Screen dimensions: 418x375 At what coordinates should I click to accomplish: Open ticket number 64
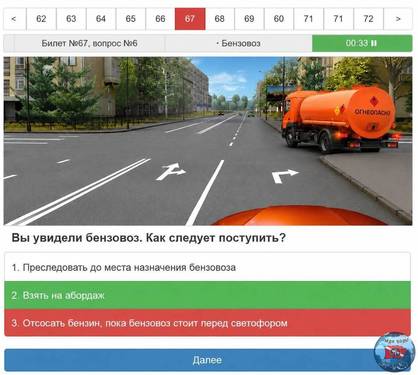point(101,19)
